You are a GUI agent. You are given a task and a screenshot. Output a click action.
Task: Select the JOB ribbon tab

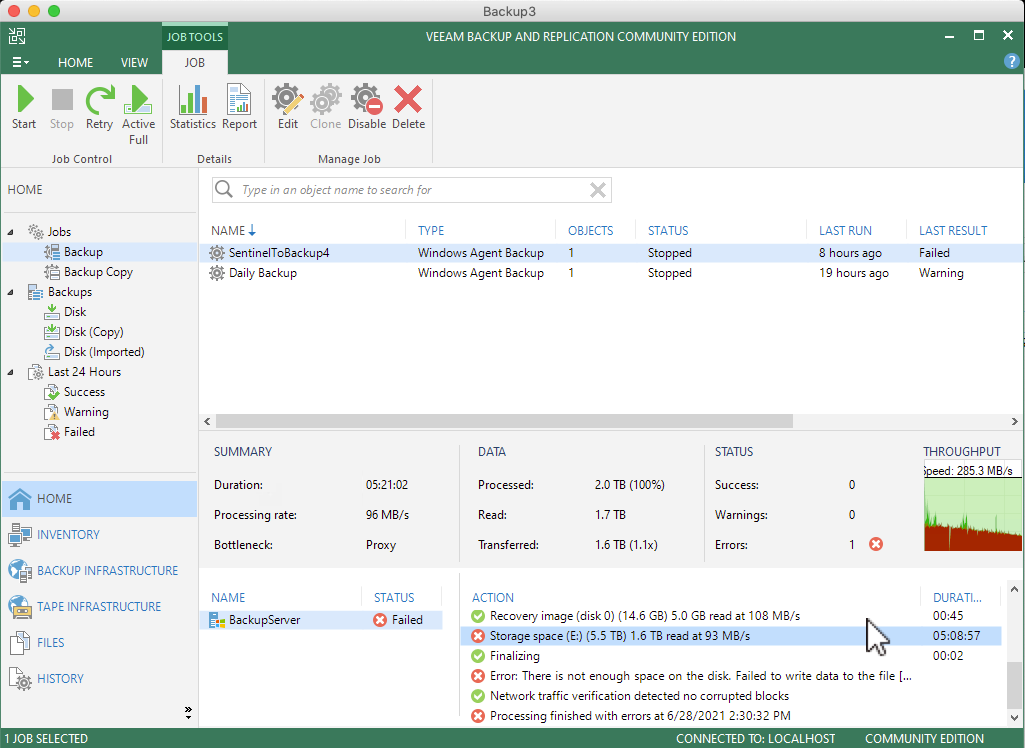[194, 62]
